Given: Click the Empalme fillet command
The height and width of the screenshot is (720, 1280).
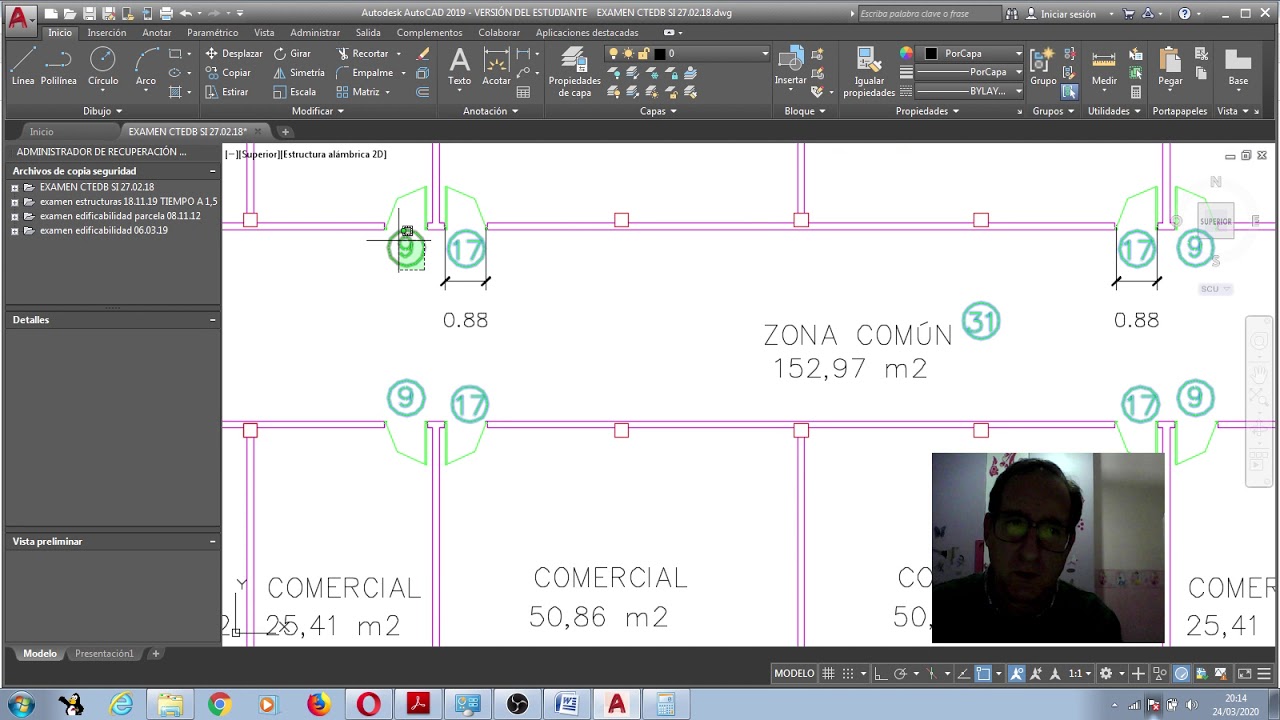Looking at the screenshot, I should click(364, 72).
